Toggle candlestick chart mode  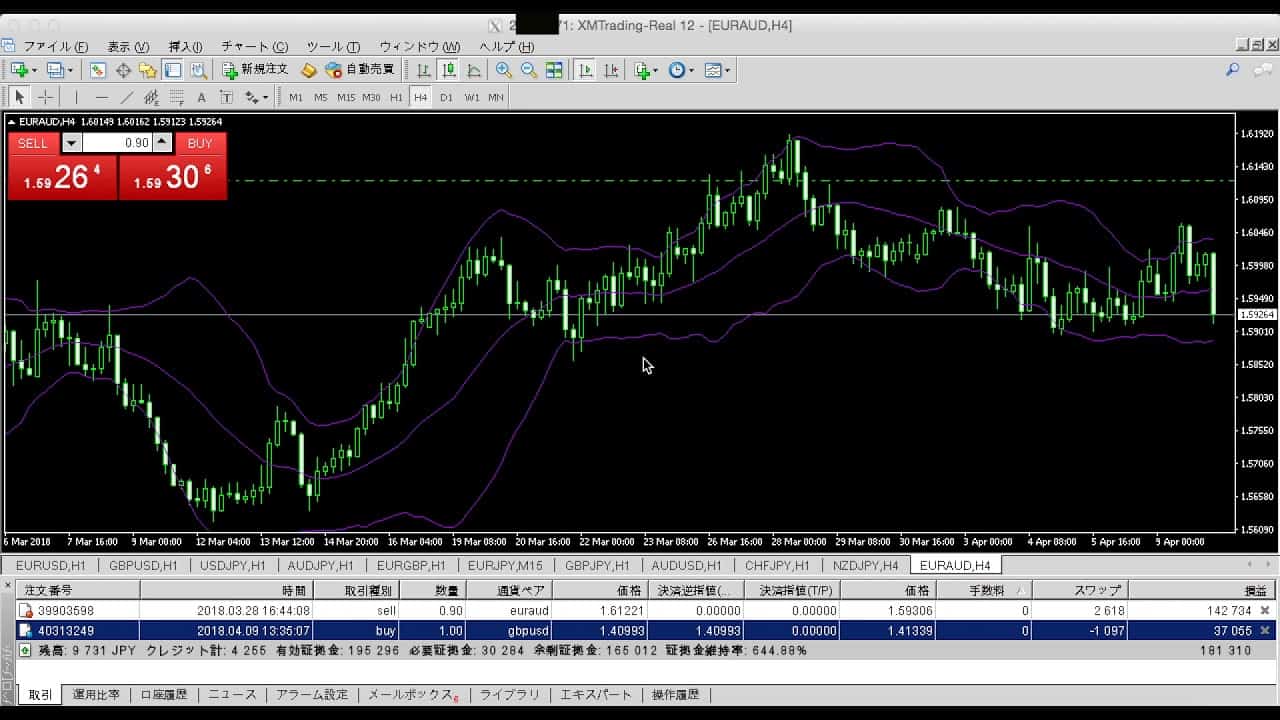[x=449, y=70]
